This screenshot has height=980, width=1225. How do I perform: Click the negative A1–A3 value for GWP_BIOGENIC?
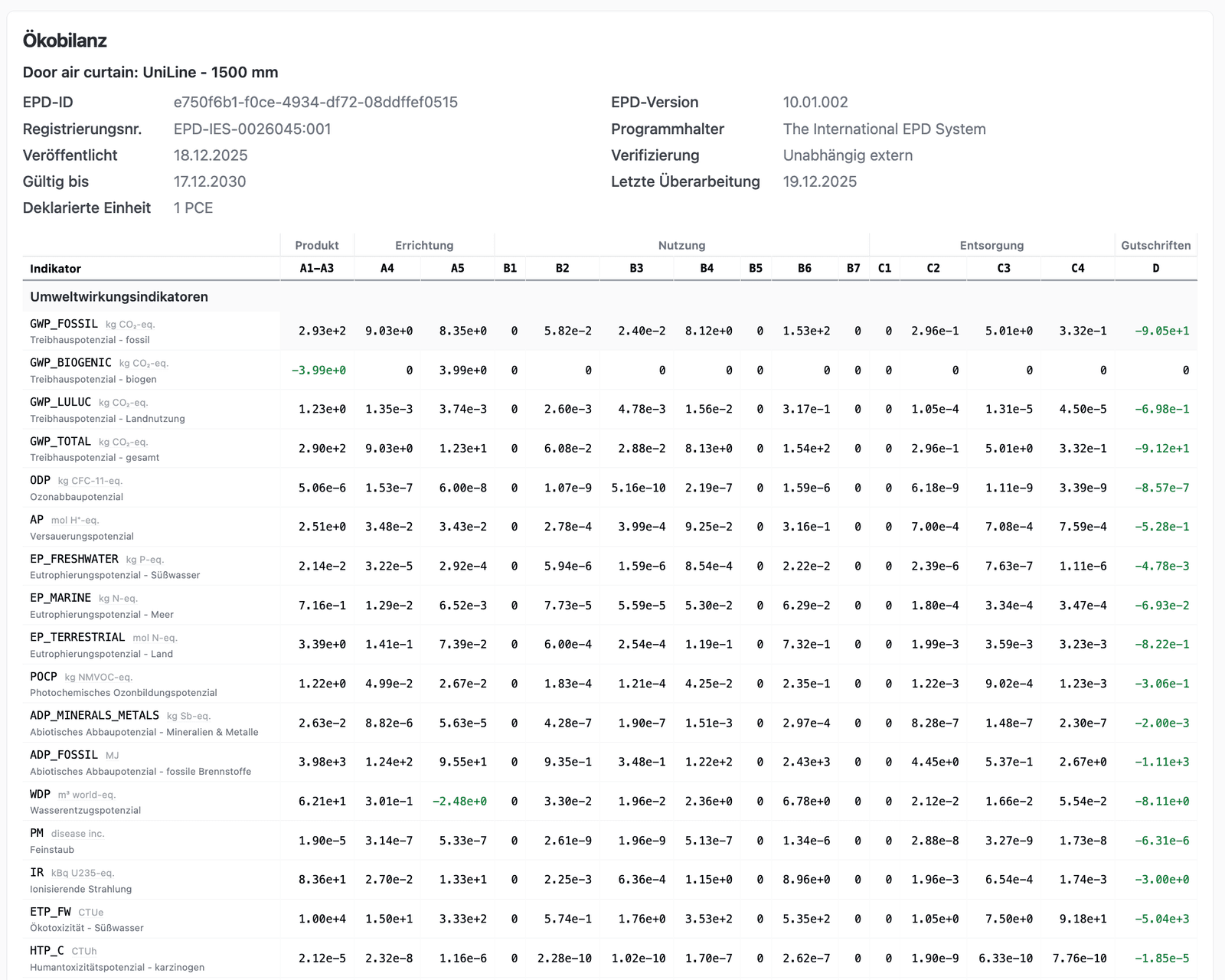(x=318, y=371)
